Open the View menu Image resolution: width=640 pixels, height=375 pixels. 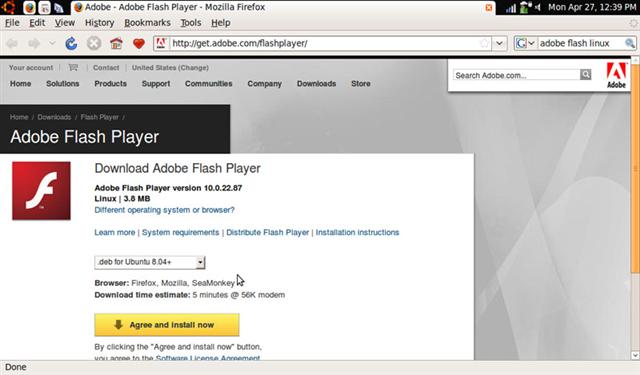(64, 23)
